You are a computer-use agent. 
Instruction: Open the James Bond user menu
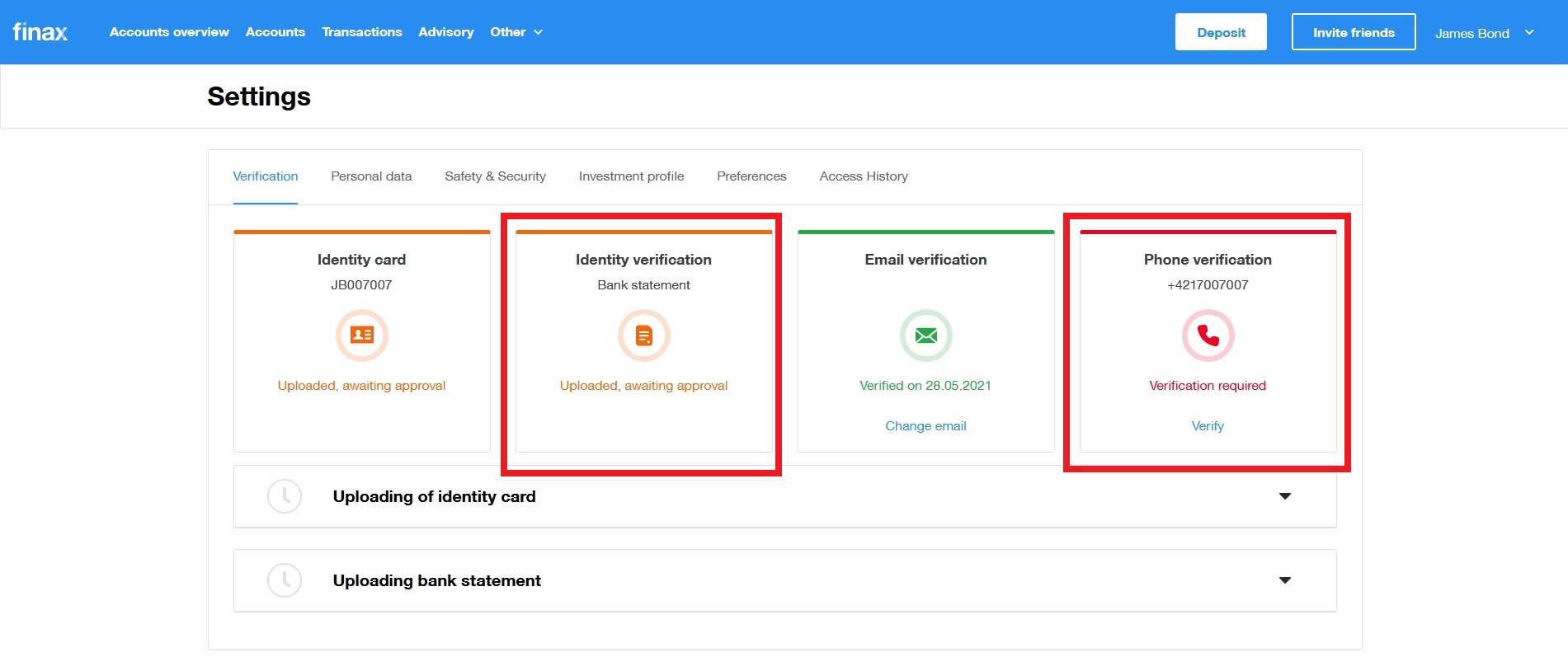tap(1483, 33)
